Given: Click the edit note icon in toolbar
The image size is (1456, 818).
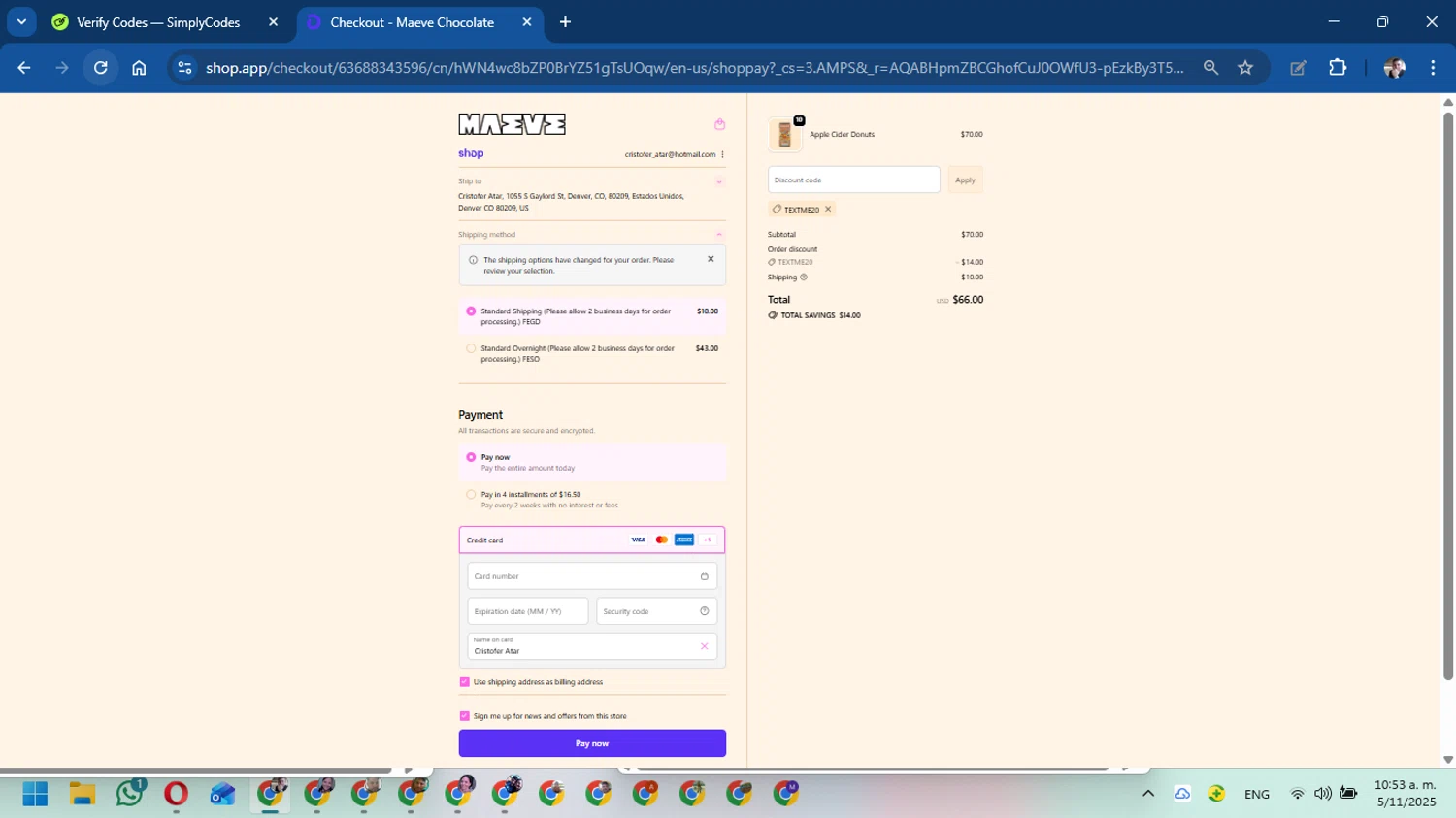Looking at the screenshot, I should point(1298,68).
